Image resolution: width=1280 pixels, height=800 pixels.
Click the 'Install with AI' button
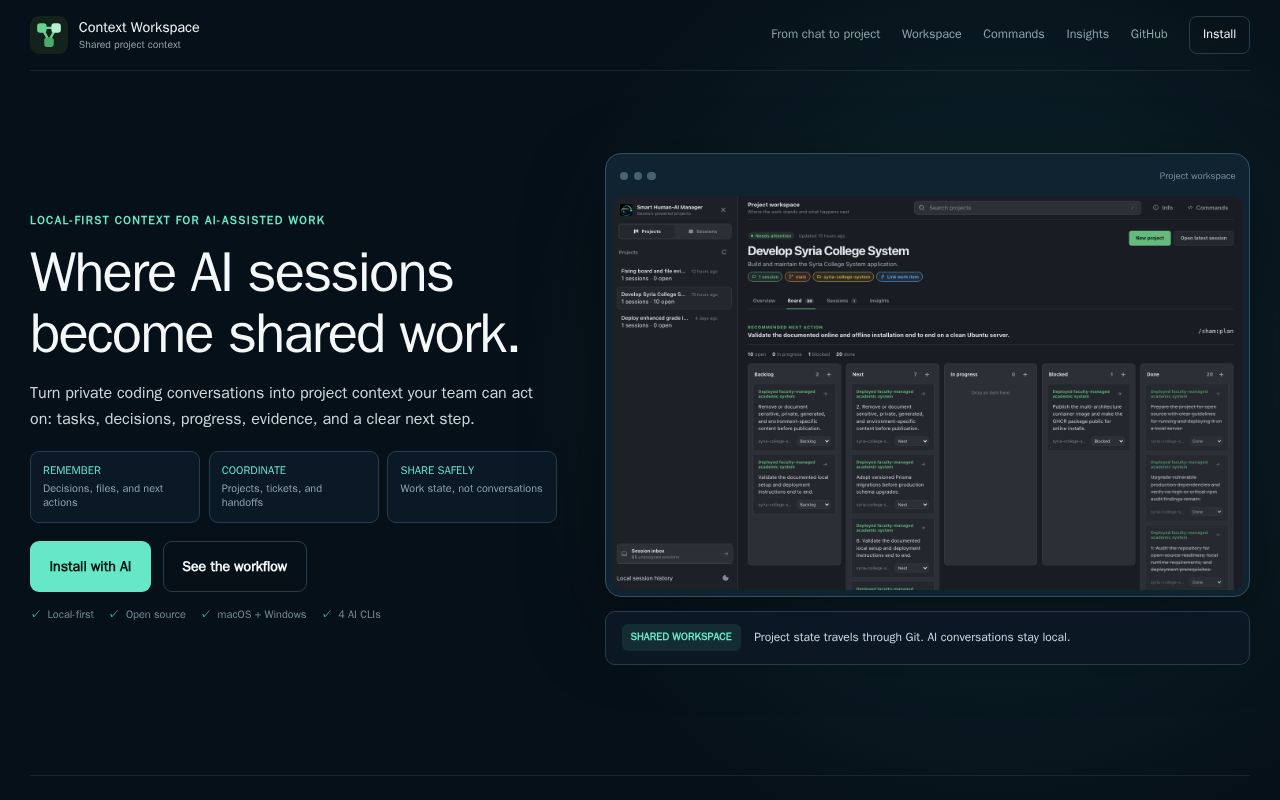(90, 567)
